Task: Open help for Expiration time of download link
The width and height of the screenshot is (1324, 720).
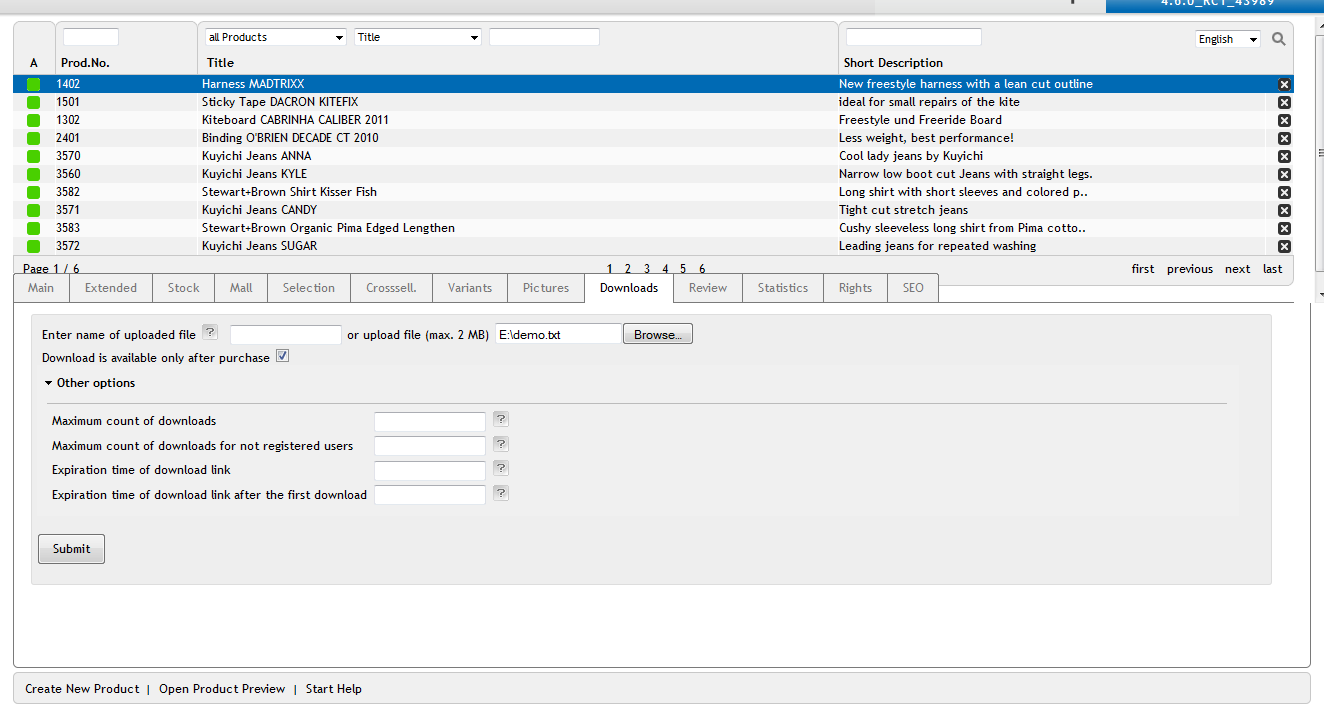Action: 501,468
